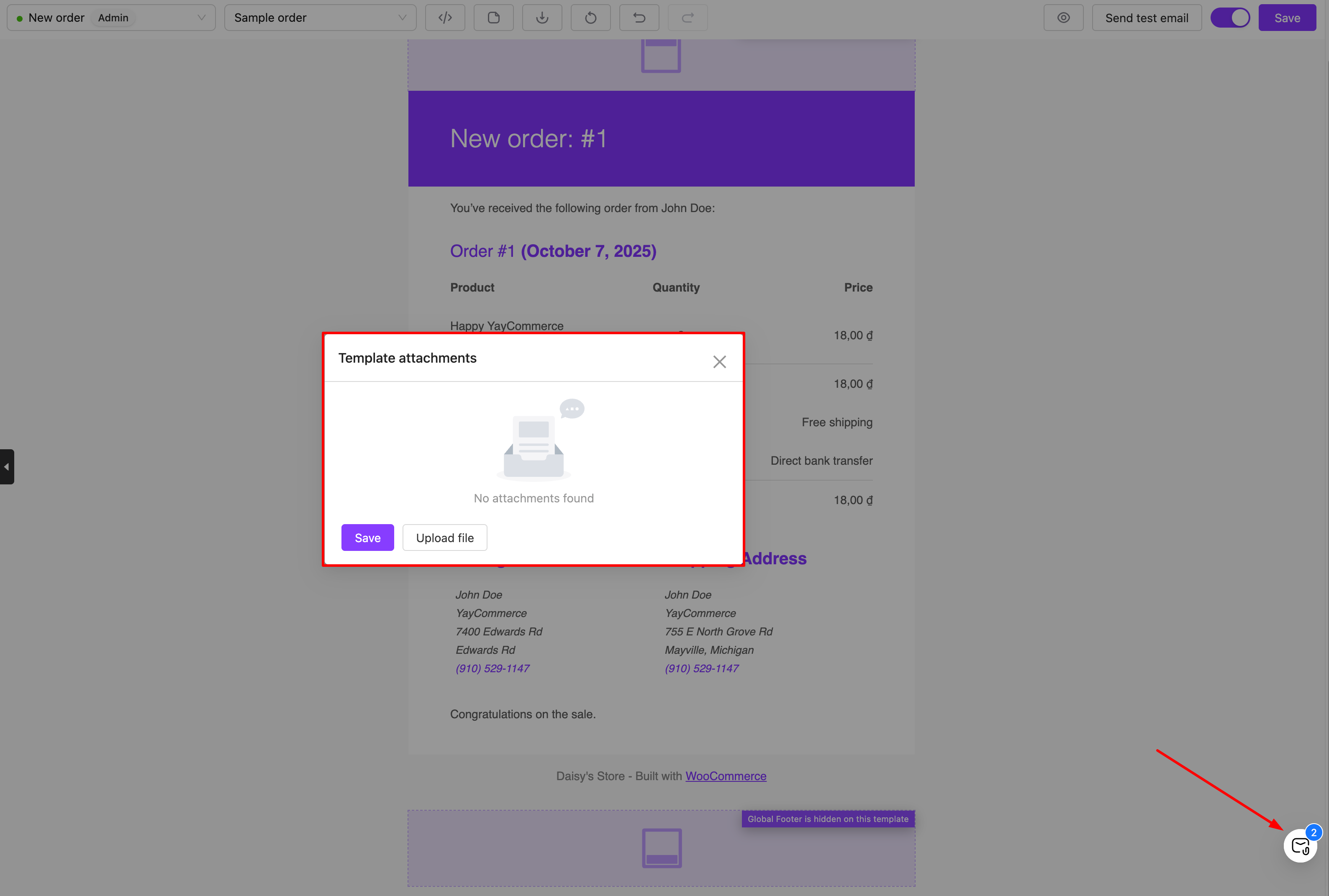
Task: Open the template attachments floating icon
Action: [1300, 846]
